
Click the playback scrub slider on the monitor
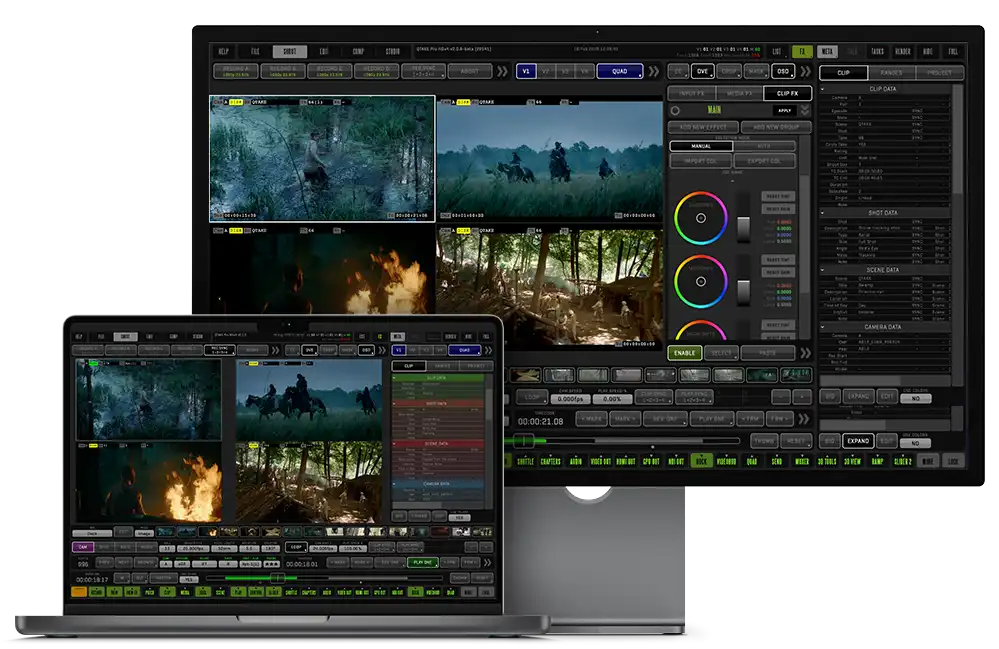pos(523,440)
